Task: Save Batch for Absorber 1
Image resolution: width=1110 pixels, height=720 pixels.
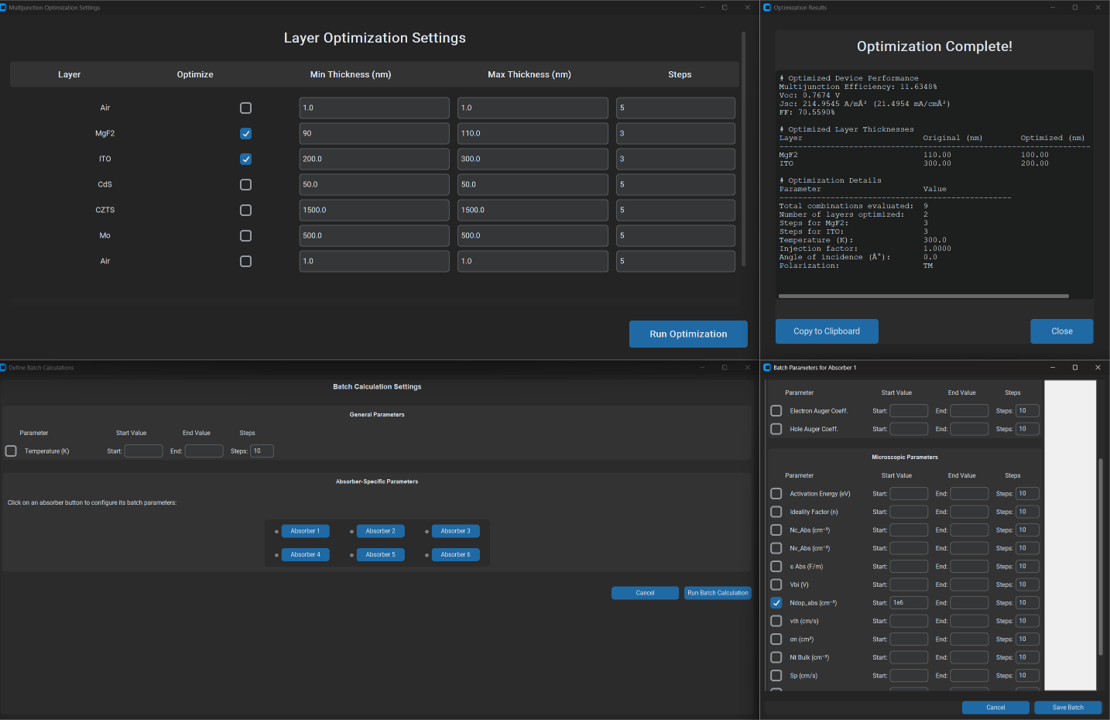Action: (x=1066, y=707)
